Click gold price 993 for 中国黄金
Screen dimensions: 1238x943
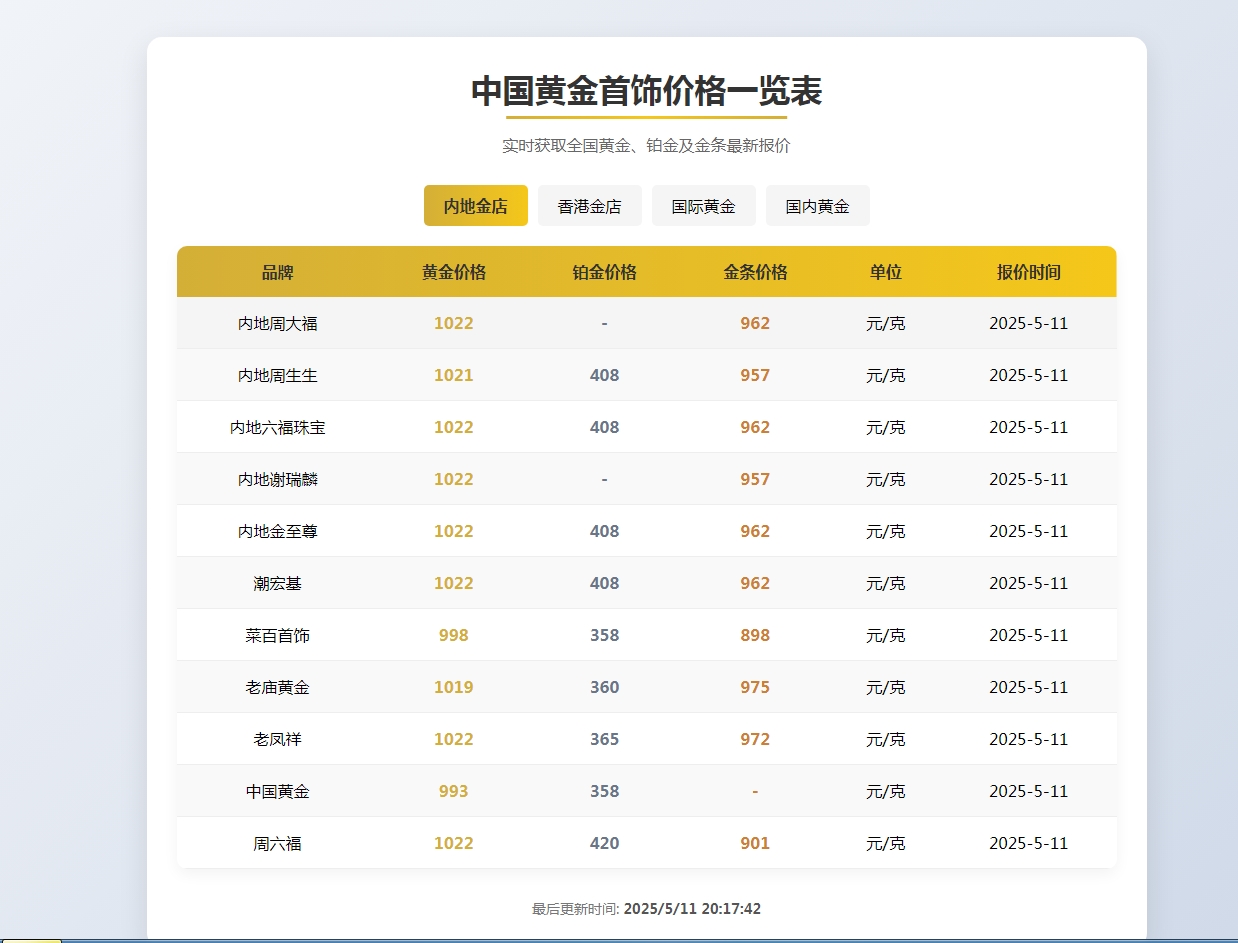454,792
